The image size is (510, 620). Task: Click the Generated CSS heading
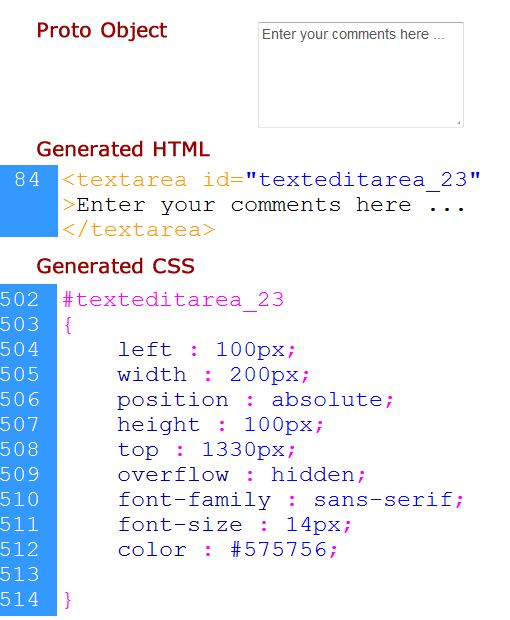[x=115, y=266]
